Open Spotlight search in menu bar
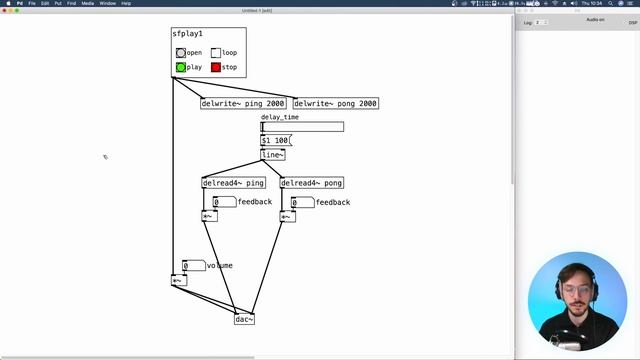The width and height of the screenshot is (640, 360). click(x=611, y=3)
